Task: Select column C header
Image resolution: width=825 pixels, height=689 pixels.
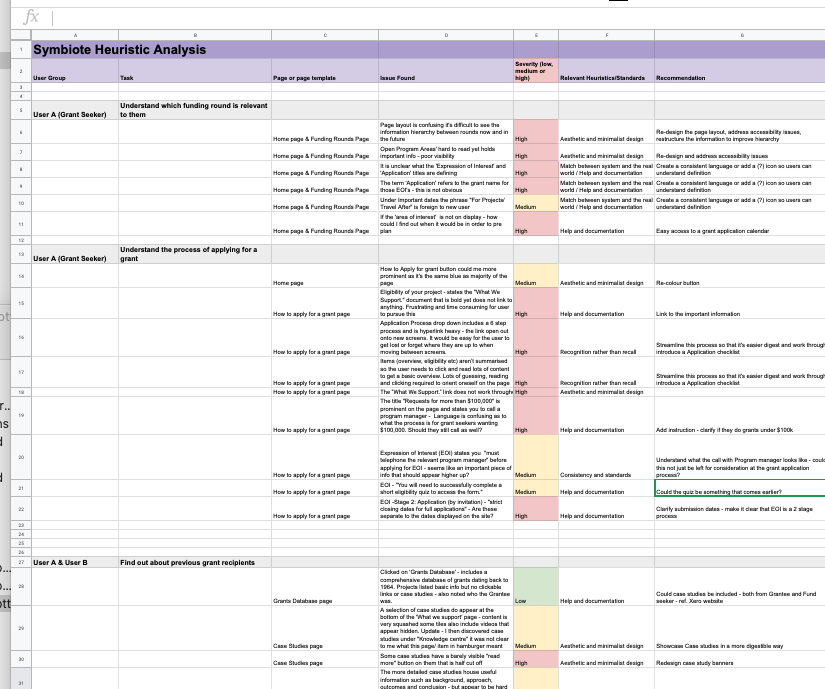Action: point(325,35)
